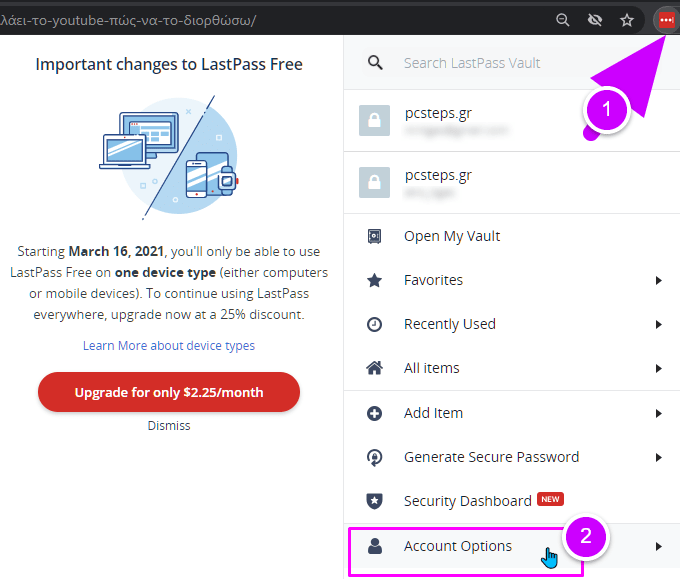Open Account Options in the menu
Image resolution: width=680 pixels, height=579 pixels.
tap(512, 546)
